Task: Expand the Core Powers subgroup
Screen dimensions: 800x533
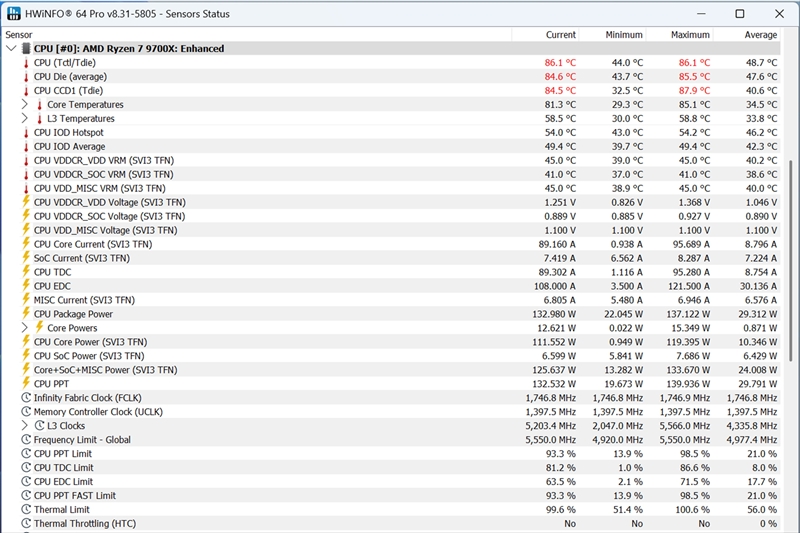Action: click(x=24, y=327)
